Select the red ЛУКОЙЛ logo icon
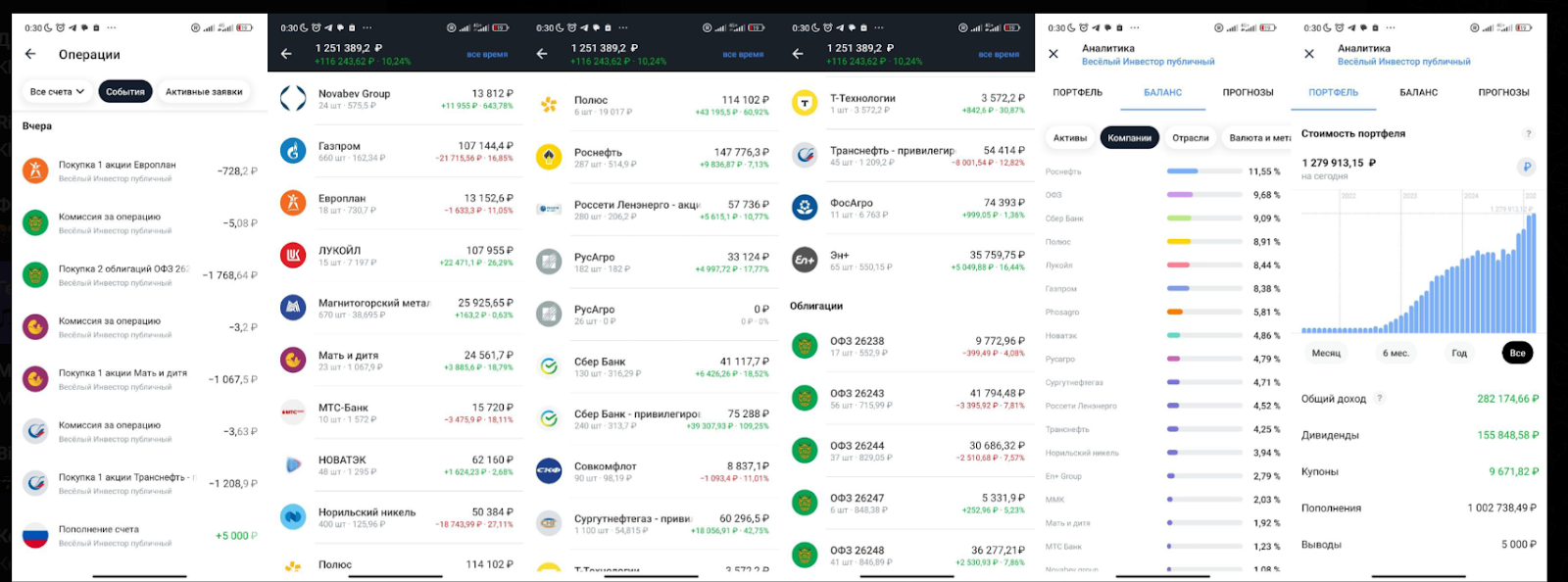1568x582 pixels. click(x=293, y=255)
